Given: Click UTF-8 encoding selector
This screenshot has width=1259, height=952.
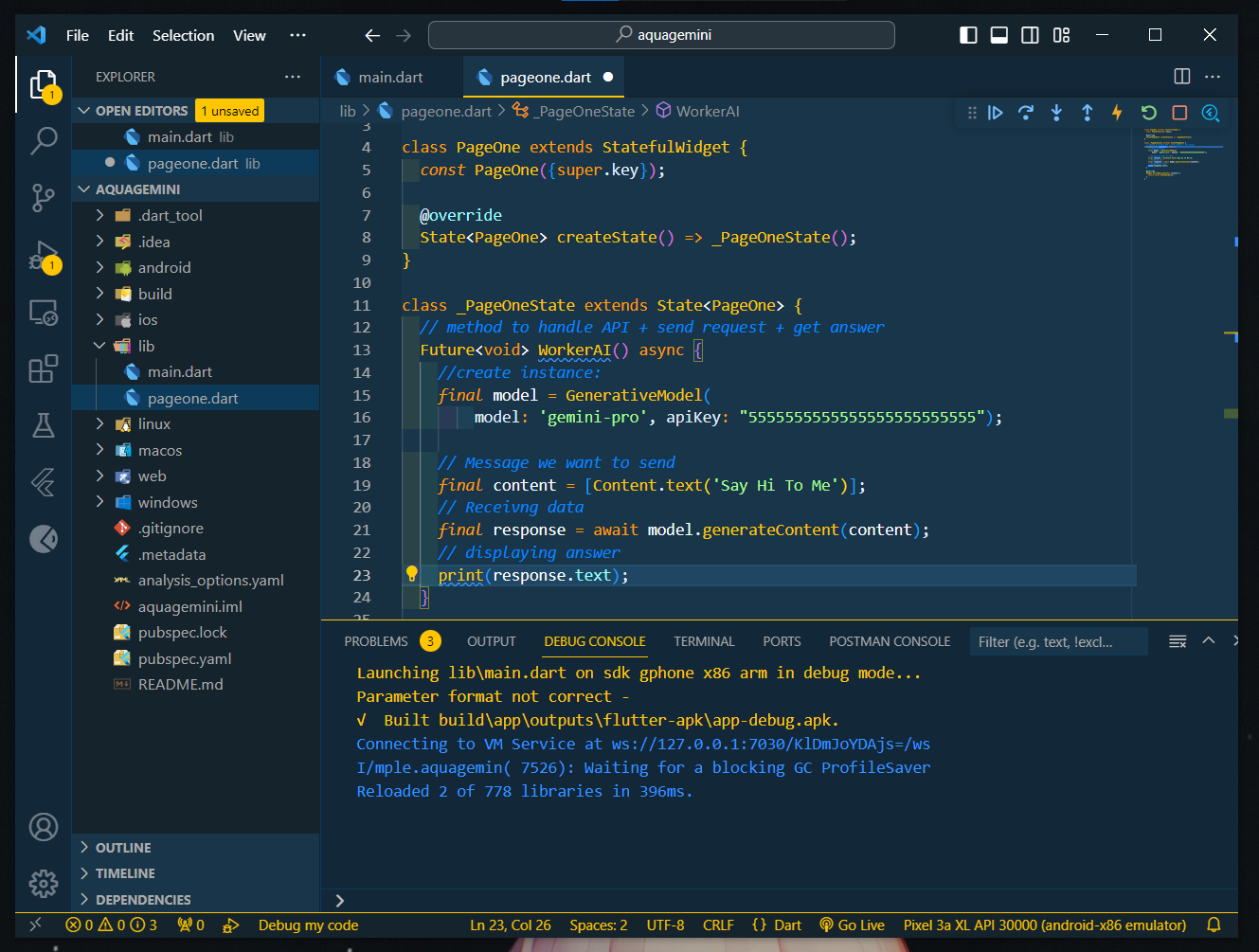Looking at the screenshot, I should [x=665, y=925].
